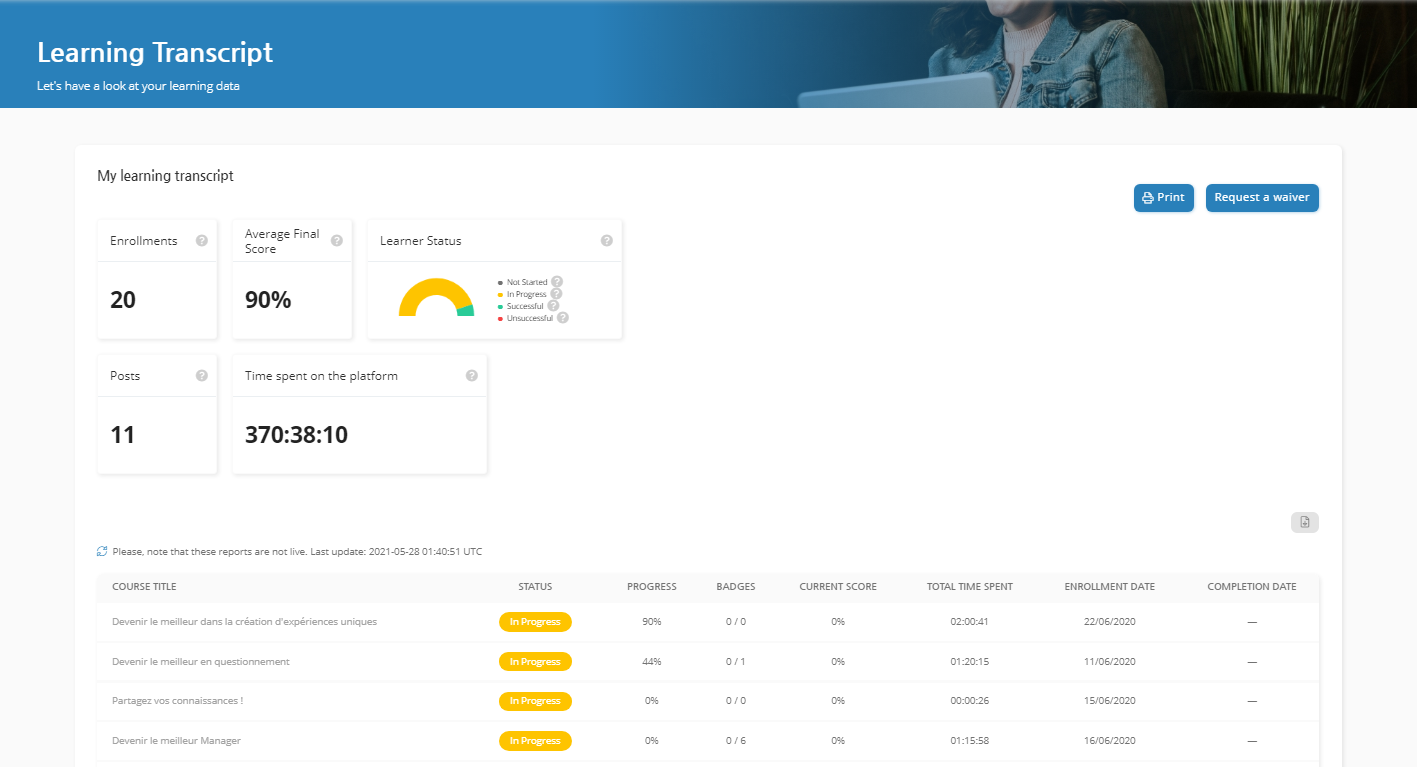Click Request a waiver

(x=1261, y=197)
